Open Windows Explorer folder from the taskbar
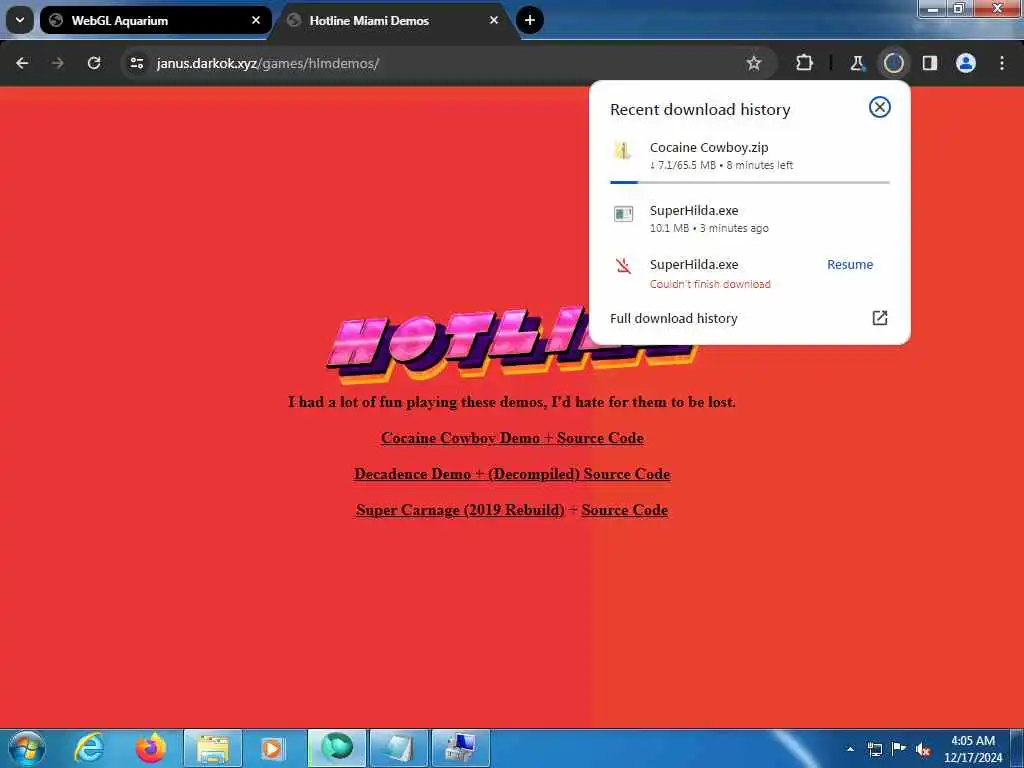Image resolution: width=1024 pixels, height=768 pixels. (x=213, y=748)
